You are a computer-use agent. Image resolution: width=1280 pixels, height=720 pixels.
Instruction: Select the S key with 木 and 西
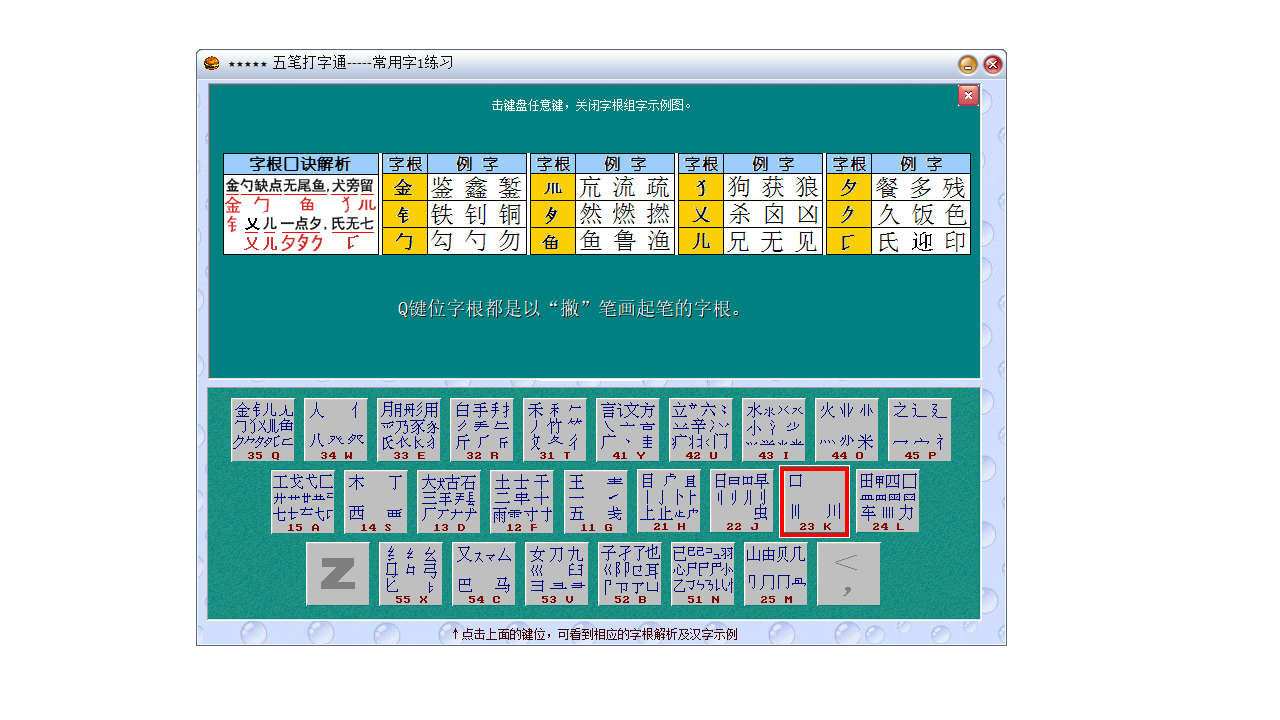[x=375, y=500]
